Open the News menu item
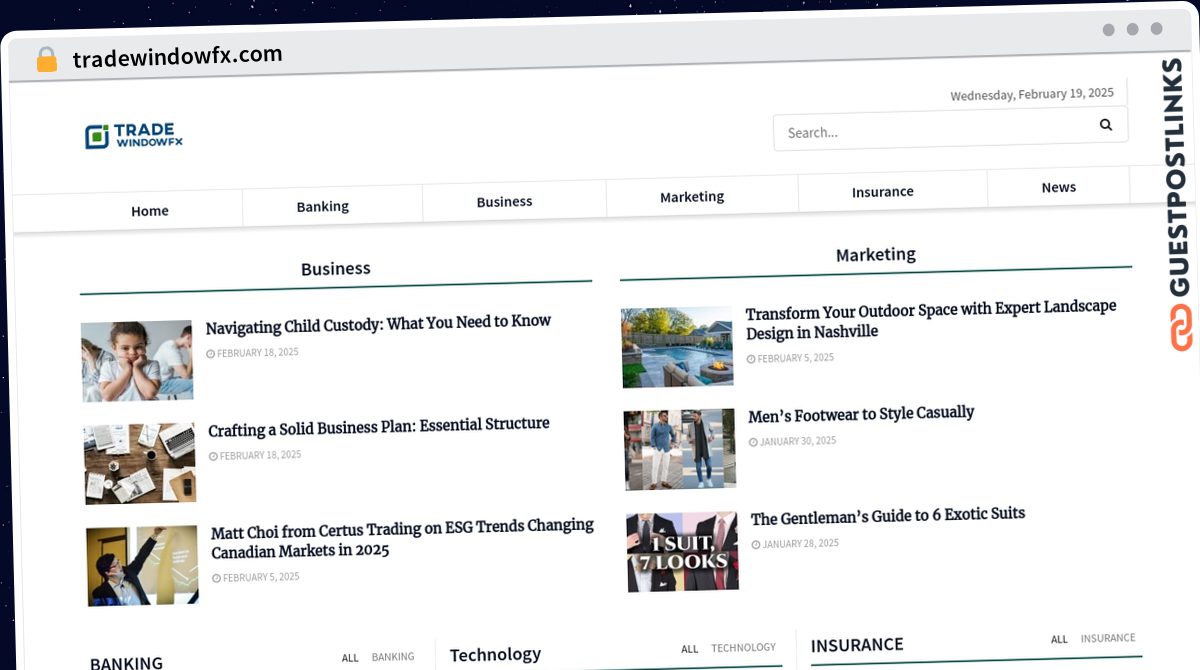 click(1058, 187)
